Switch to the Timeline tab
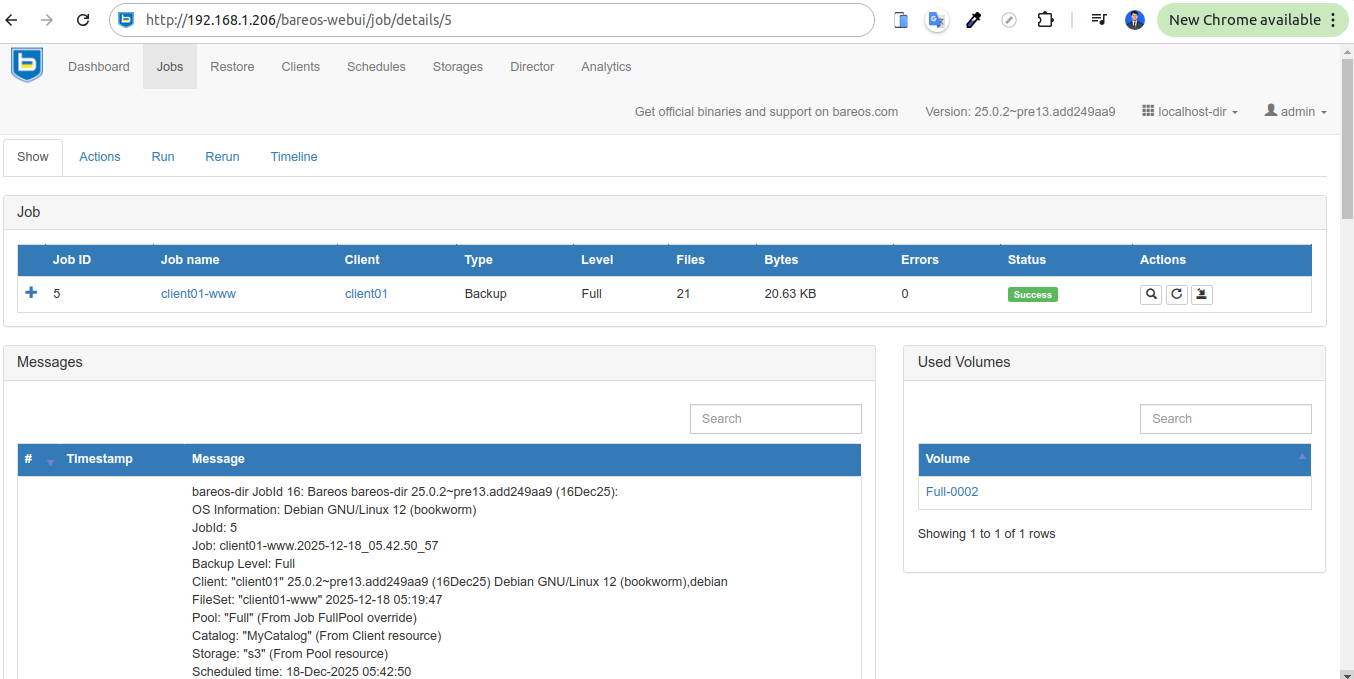This screenshot has width=1354, height=679. pyautogui.click(x=294, y=157)
